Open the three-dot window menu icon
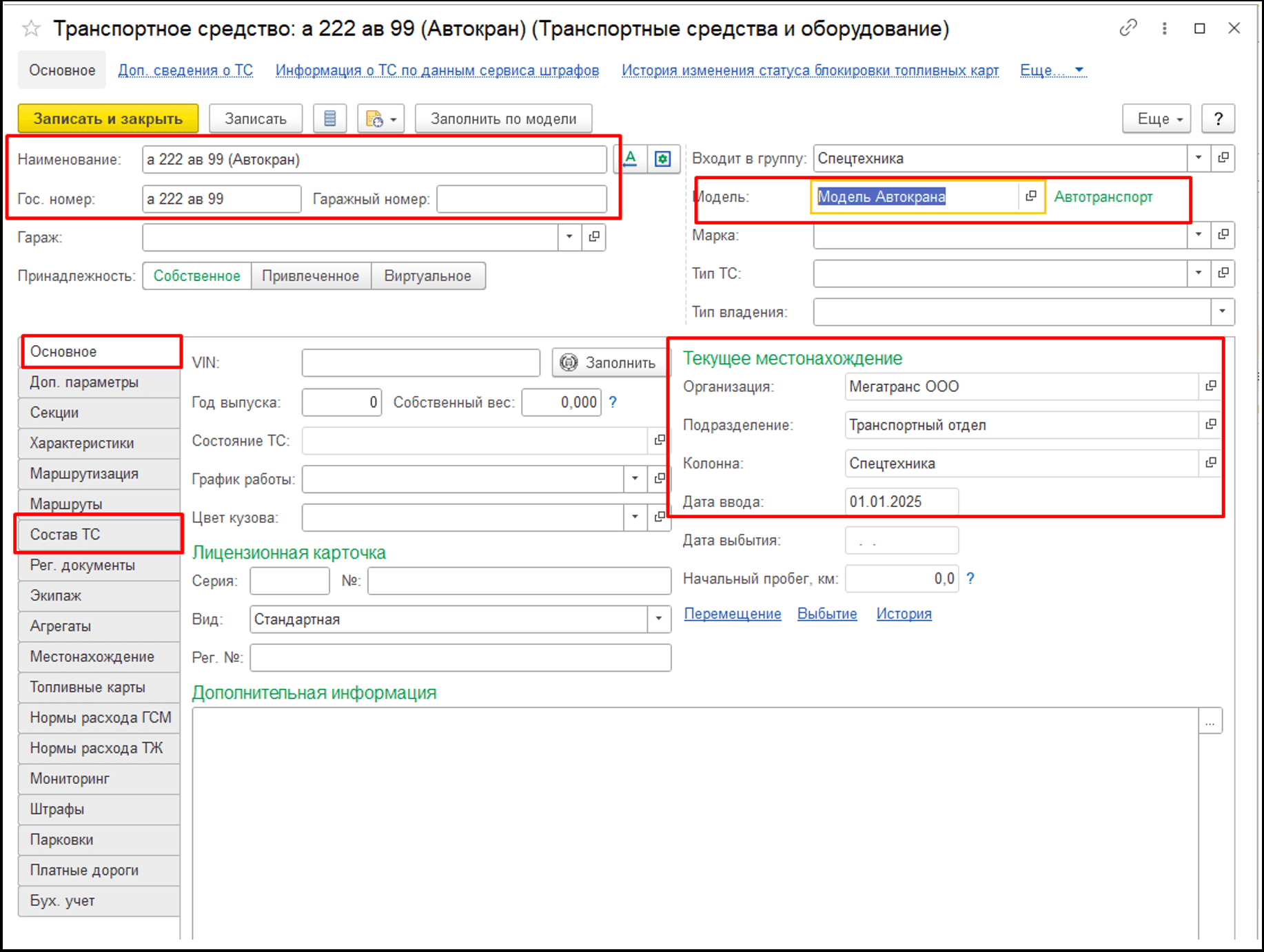1264x952 pixels. (1164, 28)
